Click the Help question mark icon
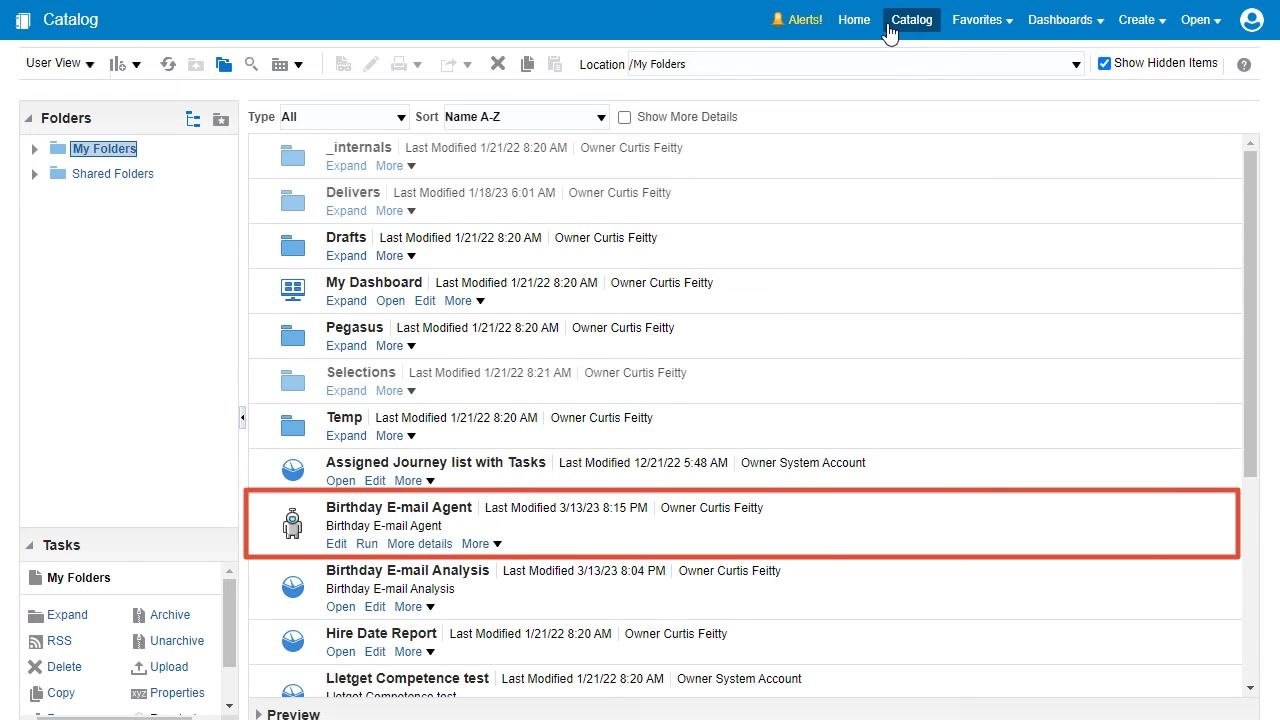This screenshot has width=1280, height=720. [x=1244, y=64]
